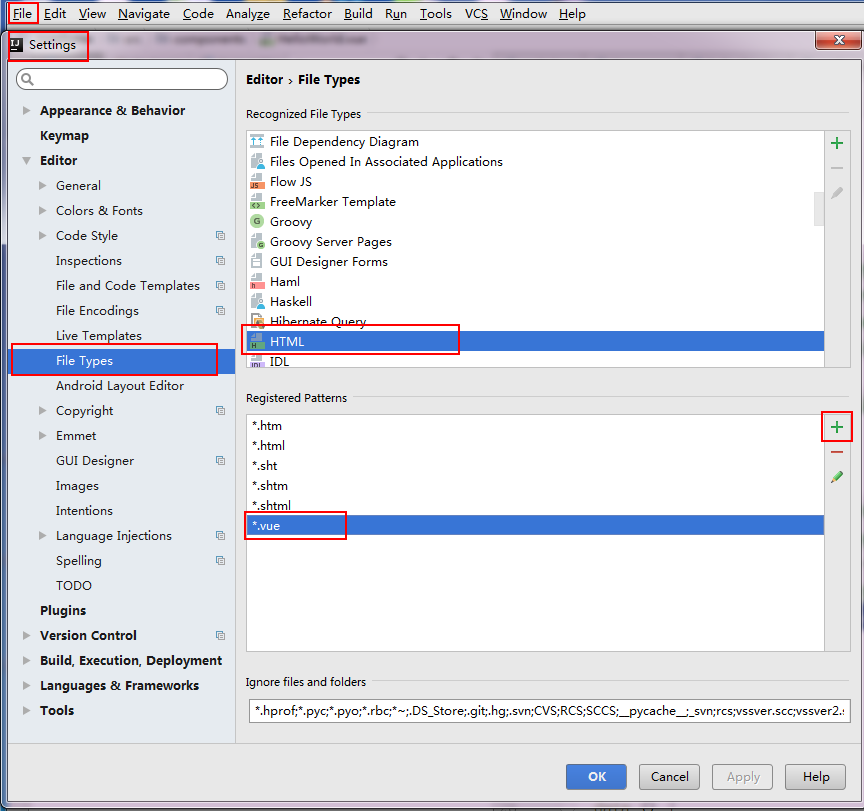Expand Colors & Fonts subsection

[42, 210]
